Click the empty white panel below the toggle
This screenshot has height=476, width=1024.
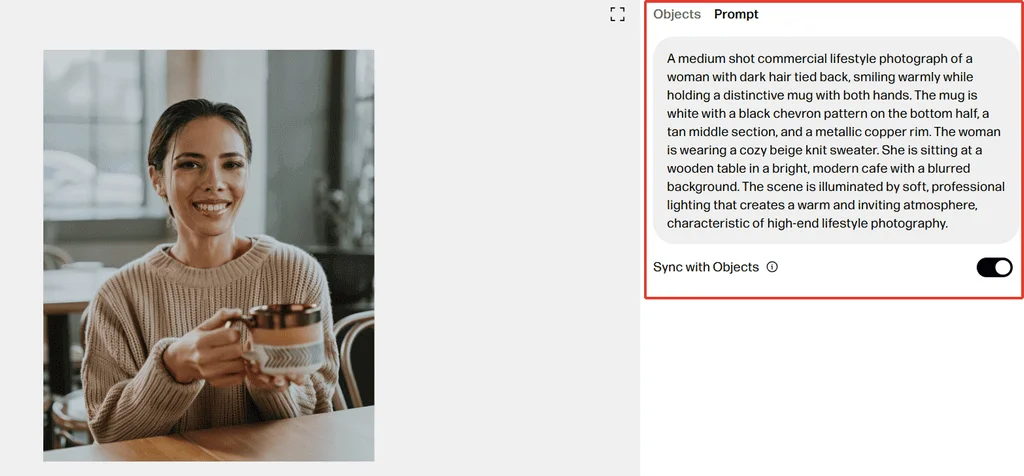point(831,388)
